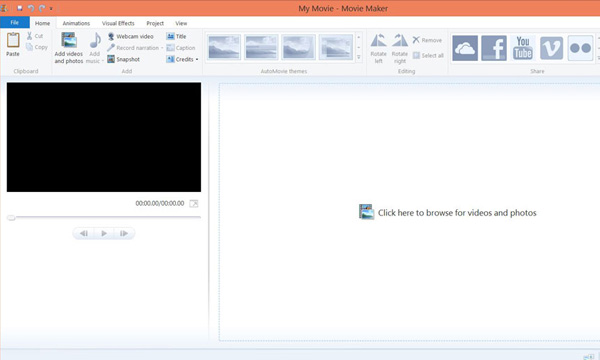Toggle full screen preview icon
The image size is (600, 360).
pos(194,204)
